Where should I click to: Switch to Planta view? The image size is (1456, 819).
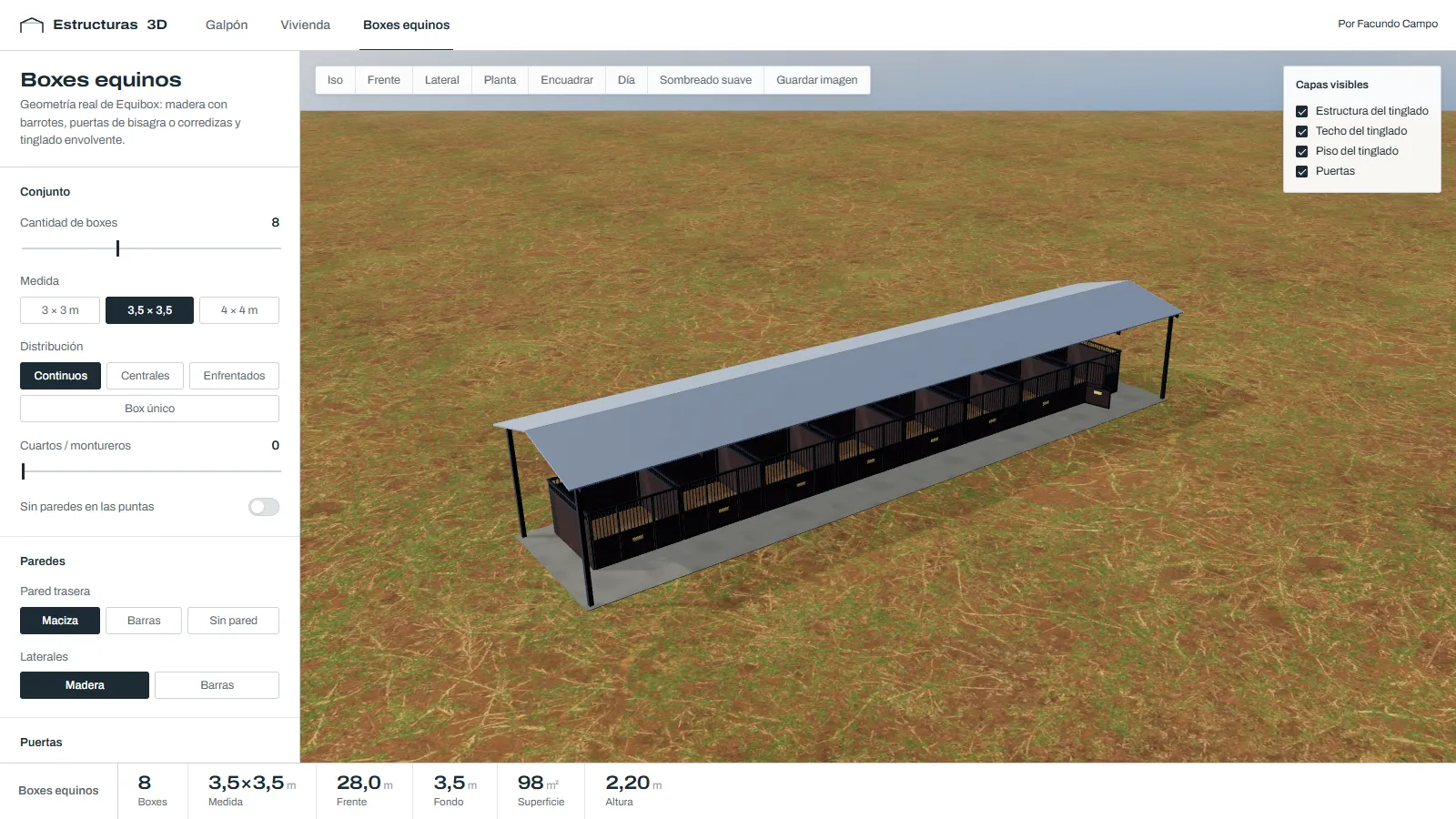click(x=500, y=80)
